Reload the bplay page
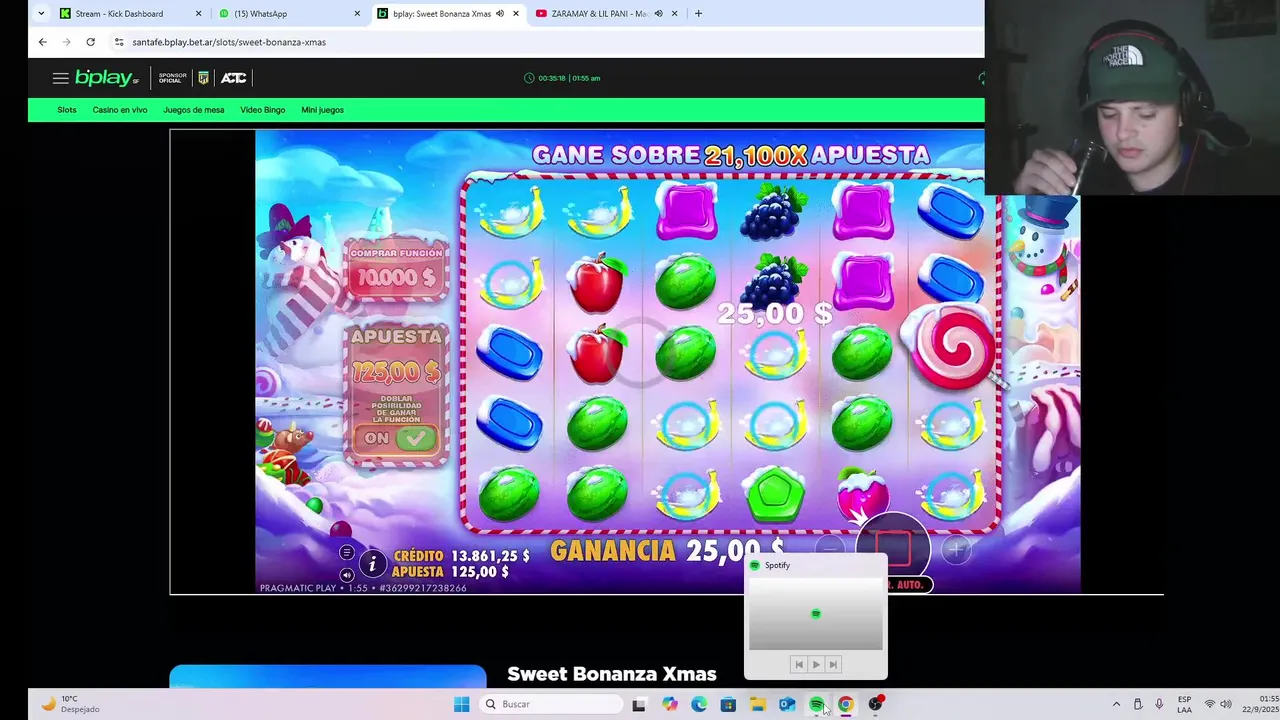The height and width of the screenshot is (720, 1280). click(x=90, y=42)
